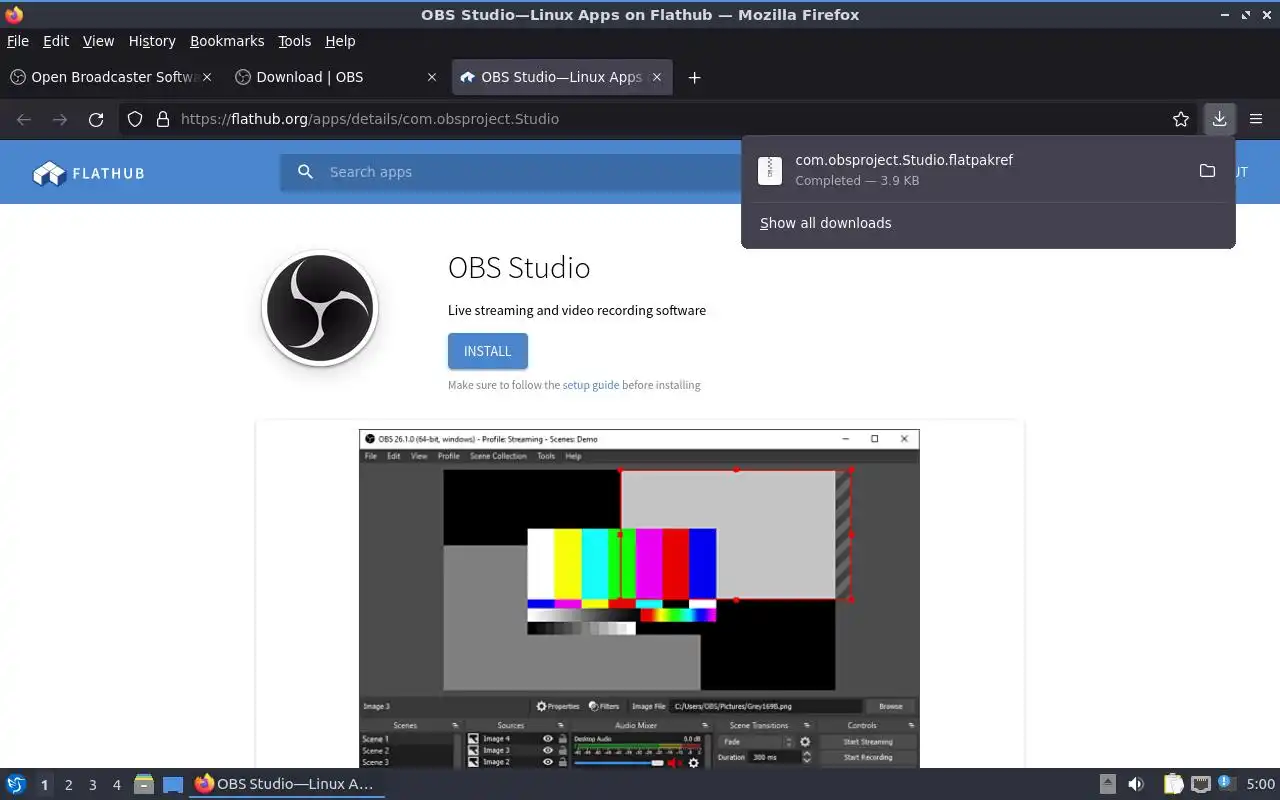Open the setup guide link
1280x800 pixels.
590,385
